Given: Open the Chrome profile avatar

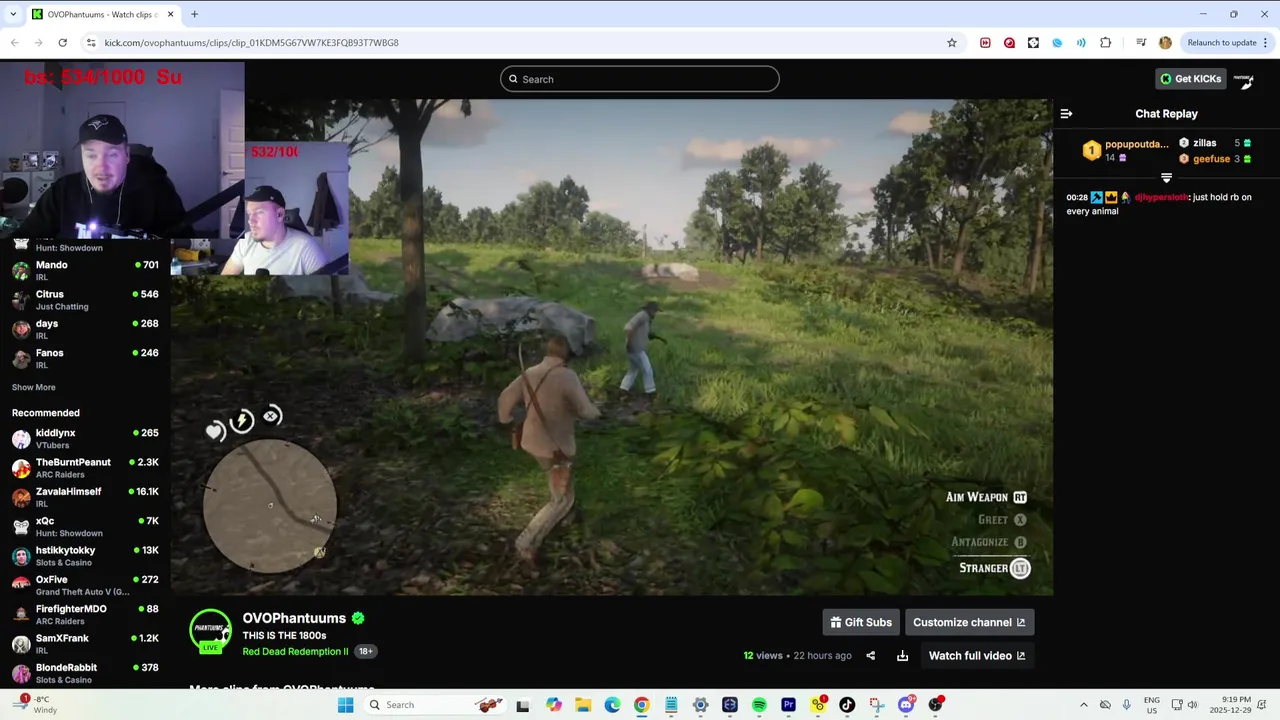Looking at the screenshot, I should [1165, 42].
